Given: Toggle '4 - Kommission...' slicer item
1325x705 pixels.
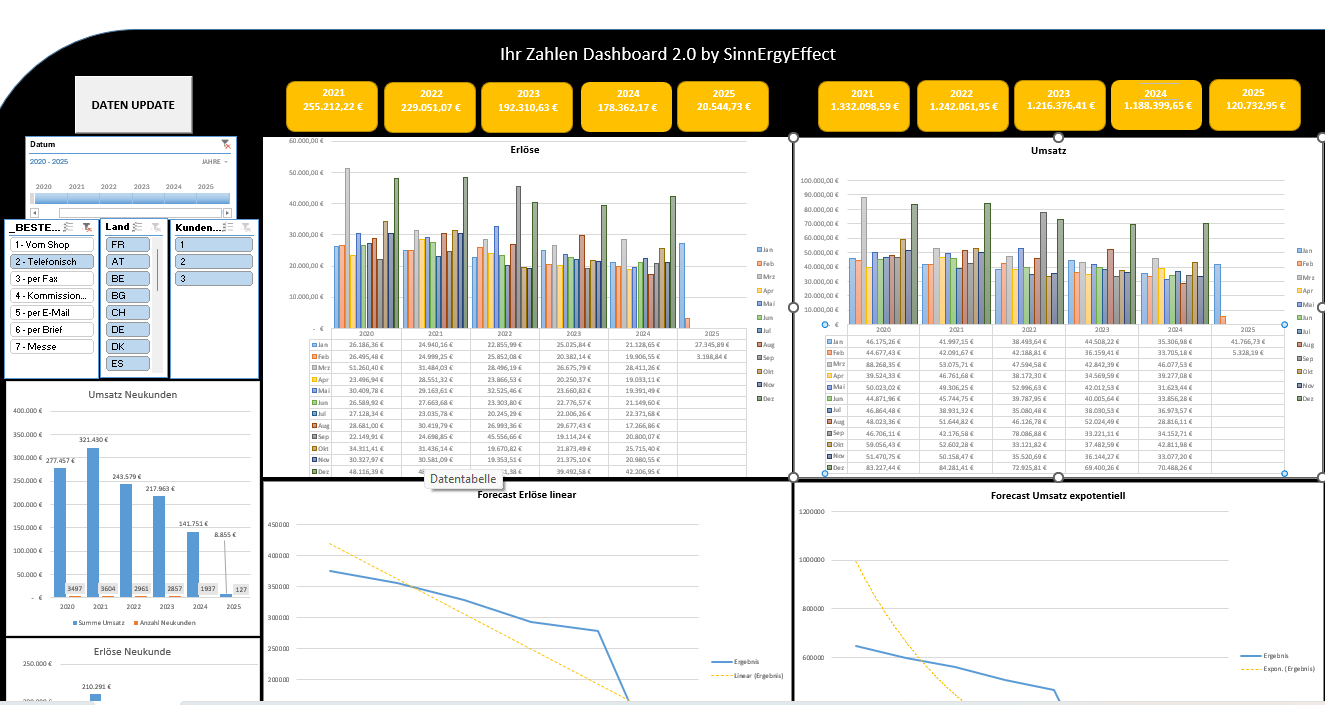Looking at the screenshot, I should 52,295.
